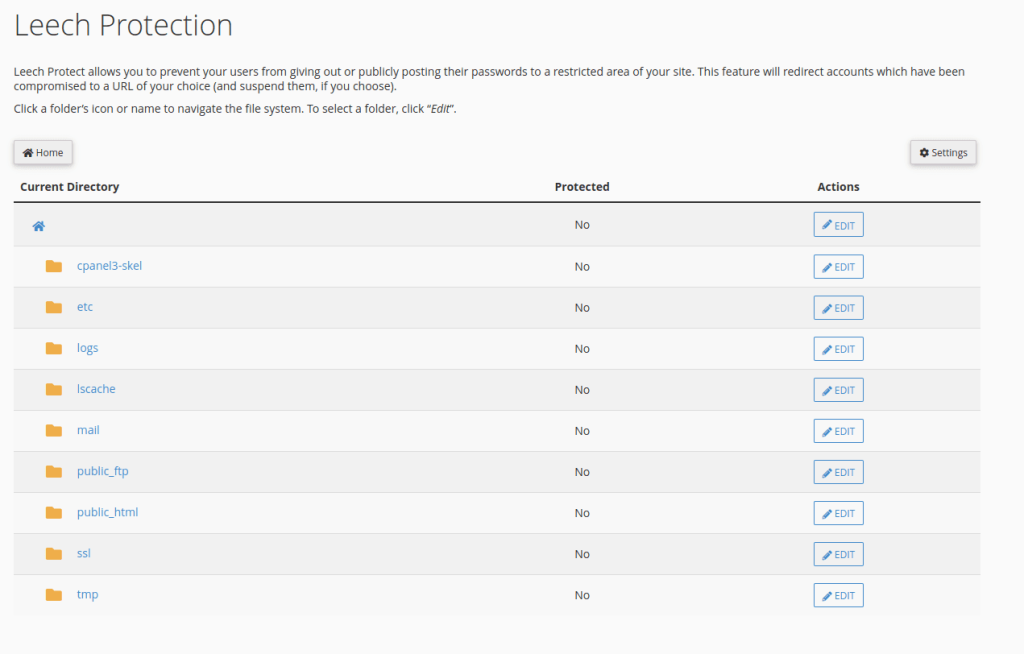This screenshot has width=1024, height=654.
Task: Click Edit for the public_html row
Action: pyautogui.click(x=838, y=513)
